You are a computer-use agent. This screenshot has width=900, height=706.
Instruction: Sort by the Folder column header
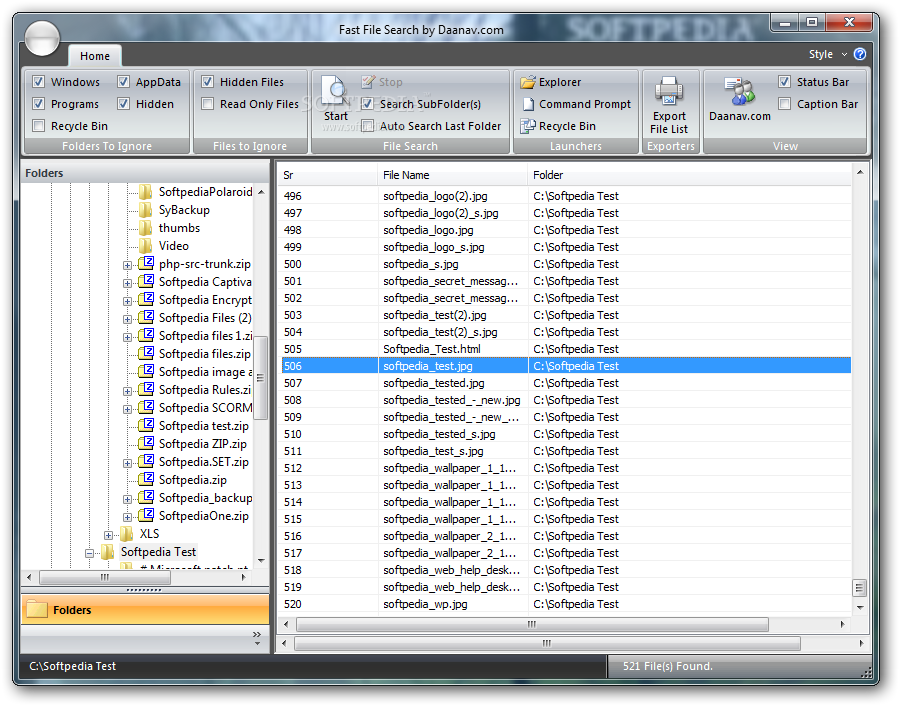tap(689, 175)
